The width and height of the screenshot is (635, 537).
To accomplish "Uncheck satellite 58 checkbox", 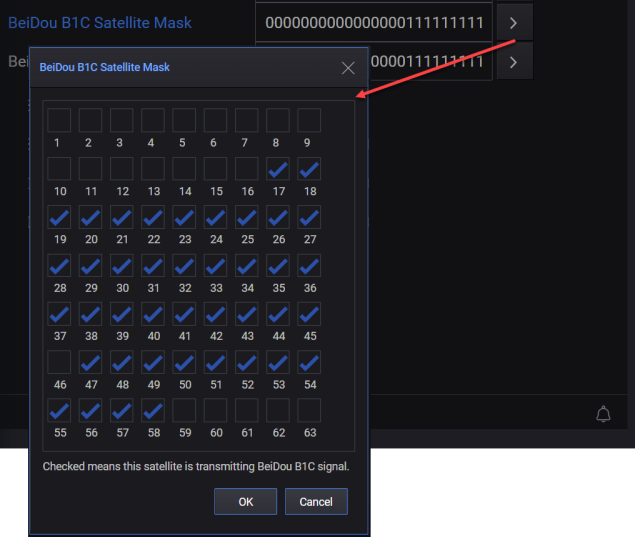I will 153,410.
